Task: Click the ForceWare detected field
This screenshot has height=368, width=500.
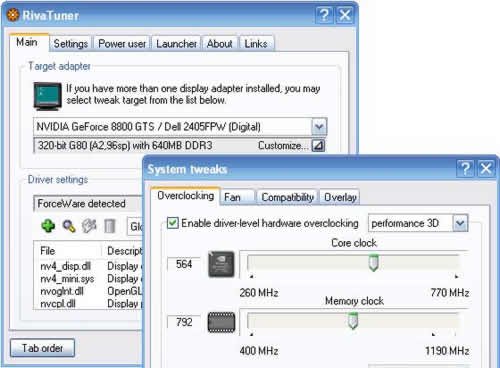Action: (88, 204)
